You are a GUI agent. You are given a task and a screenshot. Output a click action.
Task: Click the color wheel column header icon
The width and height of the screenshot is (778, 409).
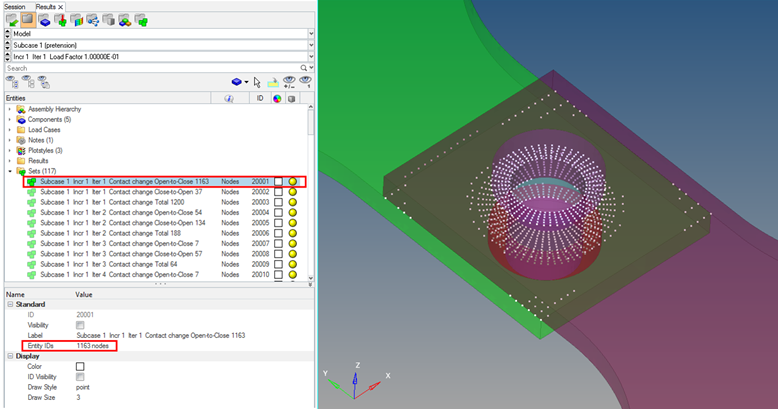[x=277, y=98]
